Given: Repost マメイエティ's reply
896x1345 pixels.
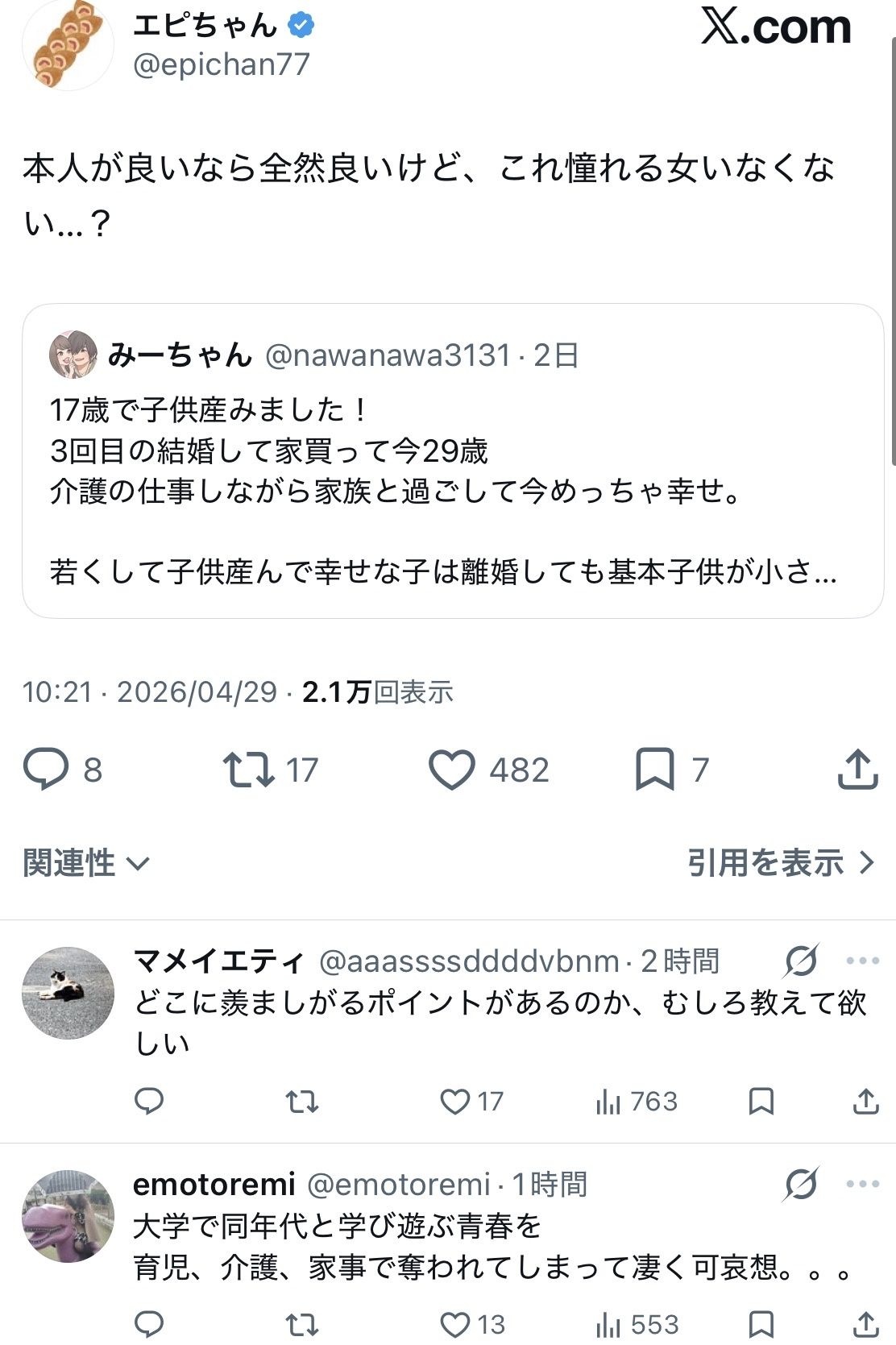Looking at the screenshot, I should click(302, 1101).
